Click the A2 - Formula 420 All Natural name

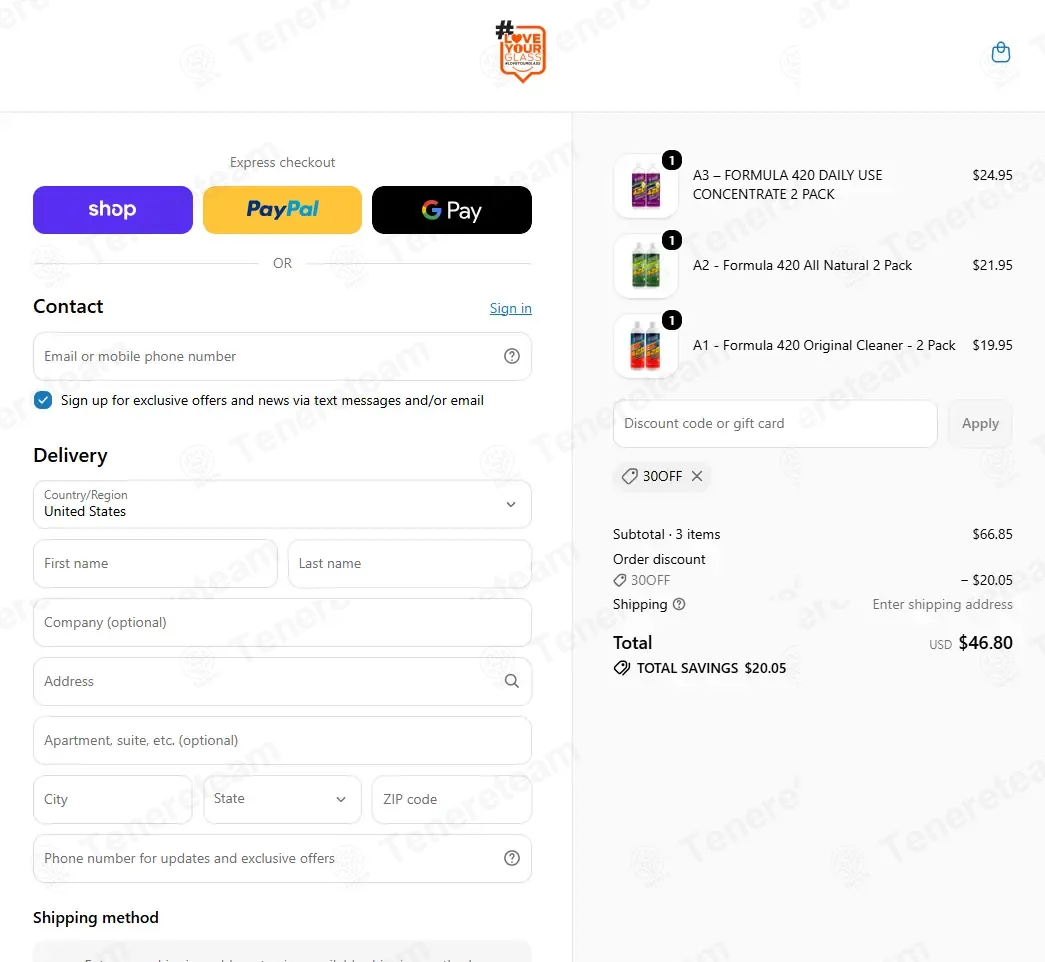tap(802, 265)
